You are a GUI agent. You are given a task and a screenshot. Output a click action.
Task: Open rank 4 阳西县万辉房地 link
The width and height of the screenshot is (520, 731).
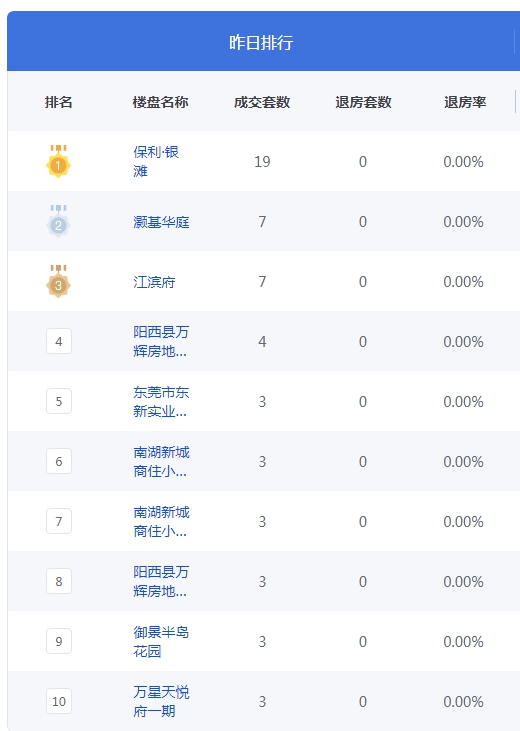(161, 342)
